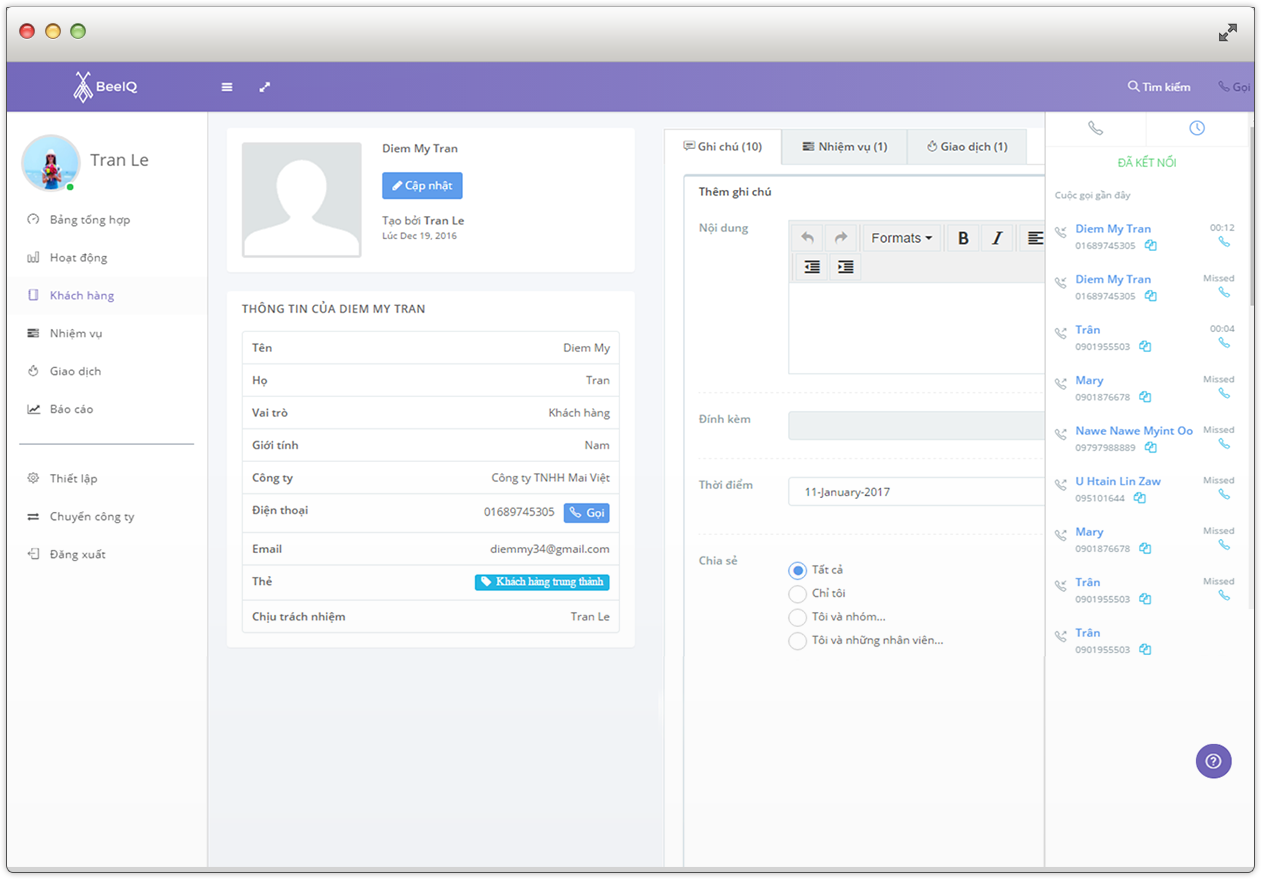1261x879 pixels.
Task: Toggle bold formatting in note editor
Action: [x=963, y=238]
